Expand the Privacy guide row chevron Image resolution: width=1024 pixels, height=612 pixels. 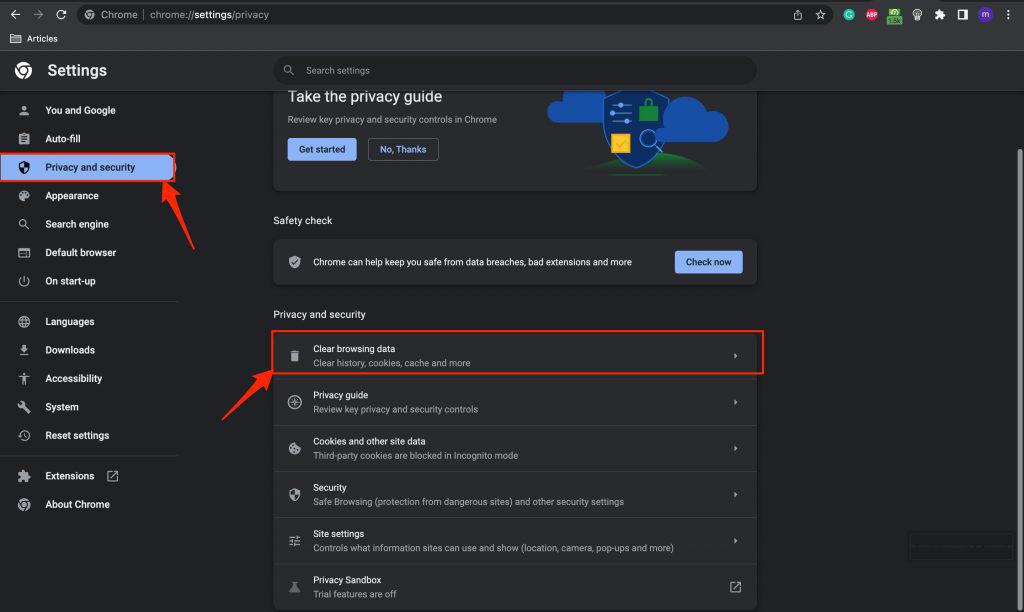pyautogui.click(x=735, y=402)
